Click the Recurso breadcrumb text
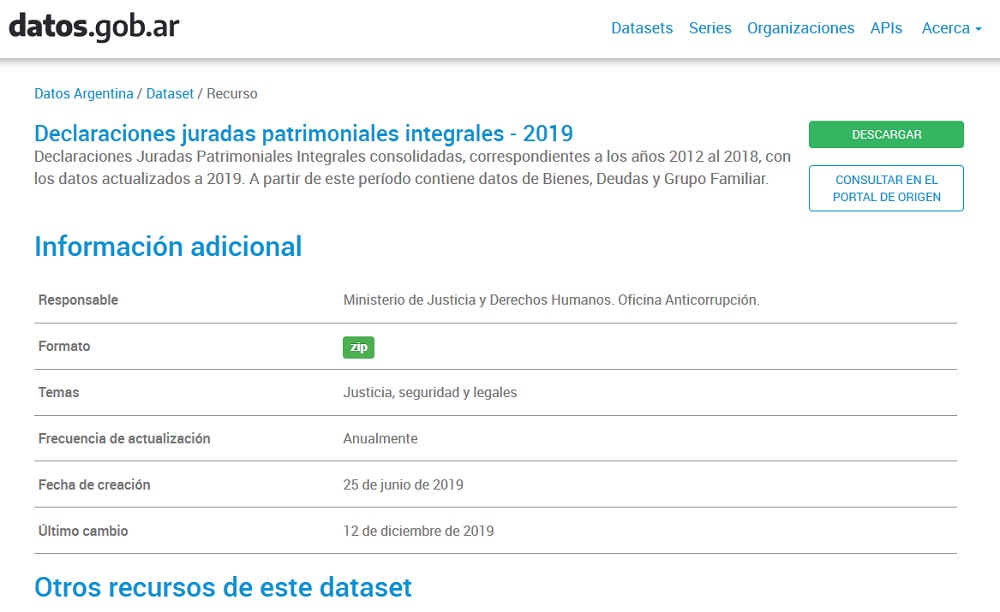The image size is (1000, 612). pos(232,93)
